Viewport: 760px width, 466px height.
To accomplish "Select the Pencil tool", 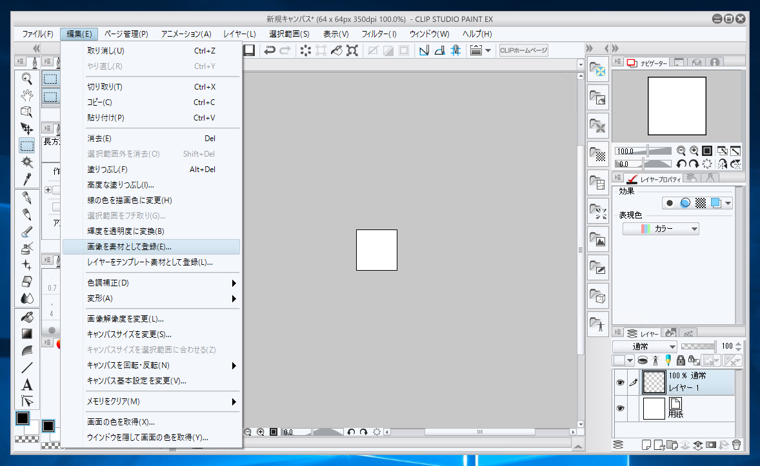I will point(27,214).
